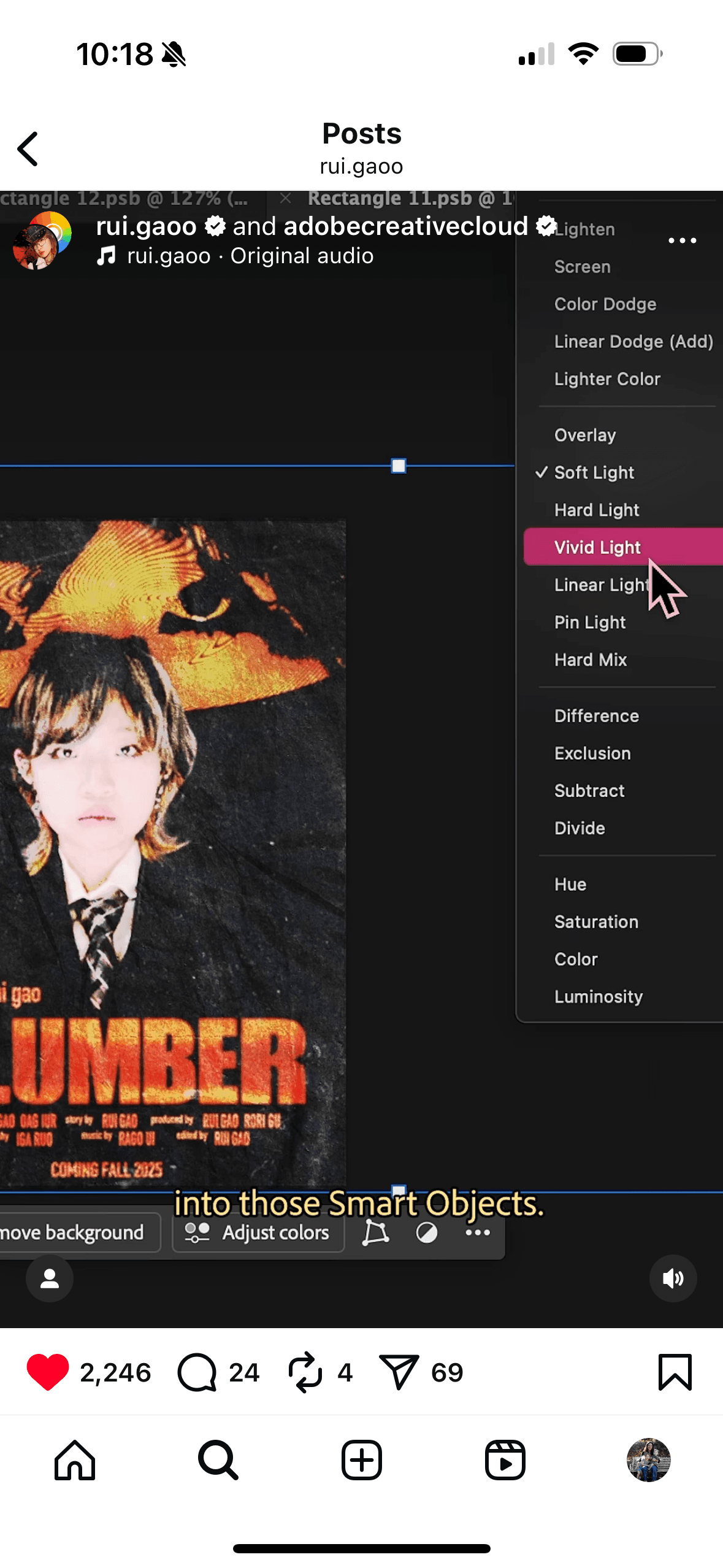Viewport: 723px width, 1568px height.
Task: Tap repost count 4
Action: pyautogui.click(x=345, y=1372)
